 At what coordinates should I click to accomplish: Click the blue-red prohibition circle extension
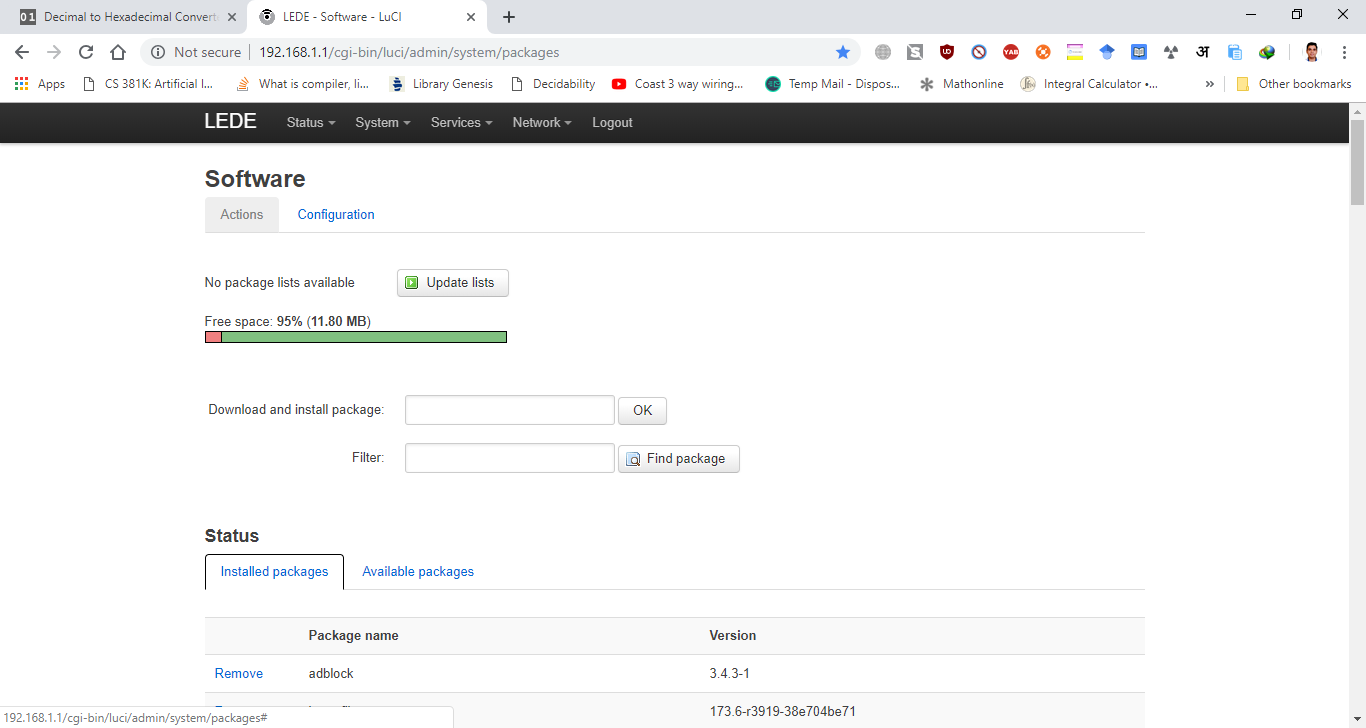tap(979, 52)
